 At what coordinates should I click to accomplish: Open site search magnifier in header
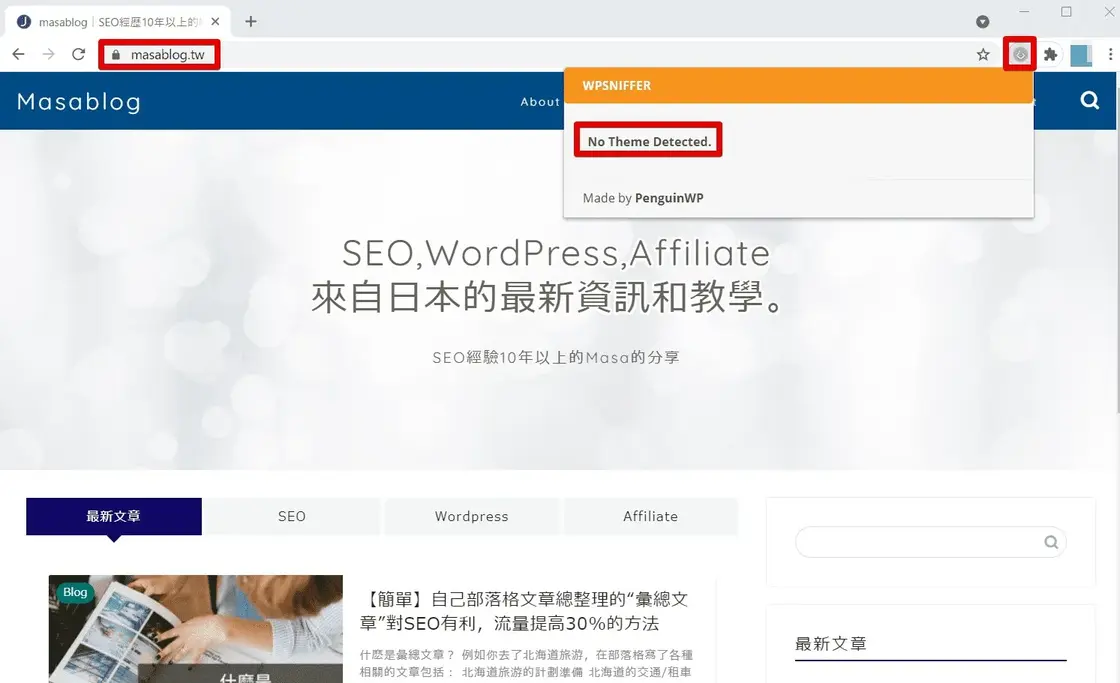point(1089,100)
